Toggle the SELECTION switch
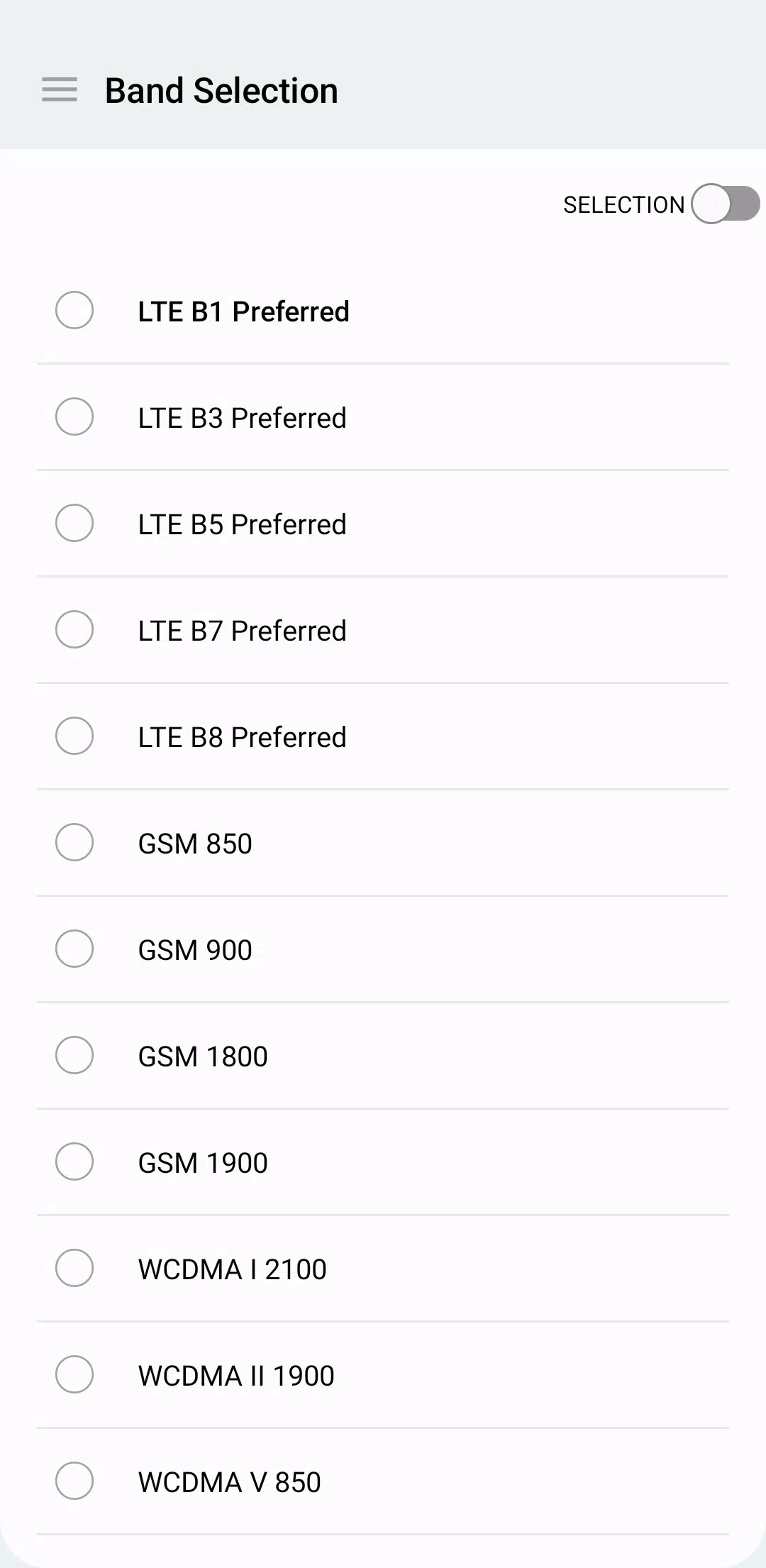 click(725, 204)
